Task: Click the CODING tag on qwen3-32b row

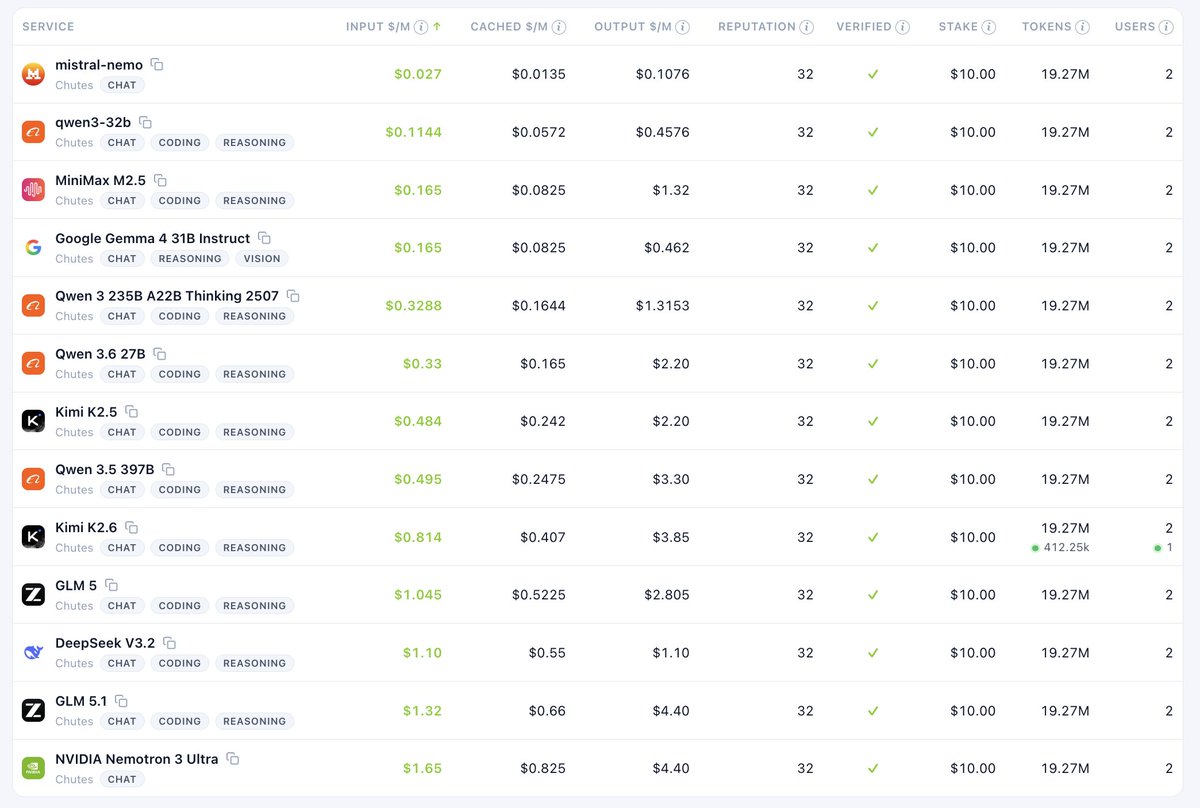Action: pos(180,143)
